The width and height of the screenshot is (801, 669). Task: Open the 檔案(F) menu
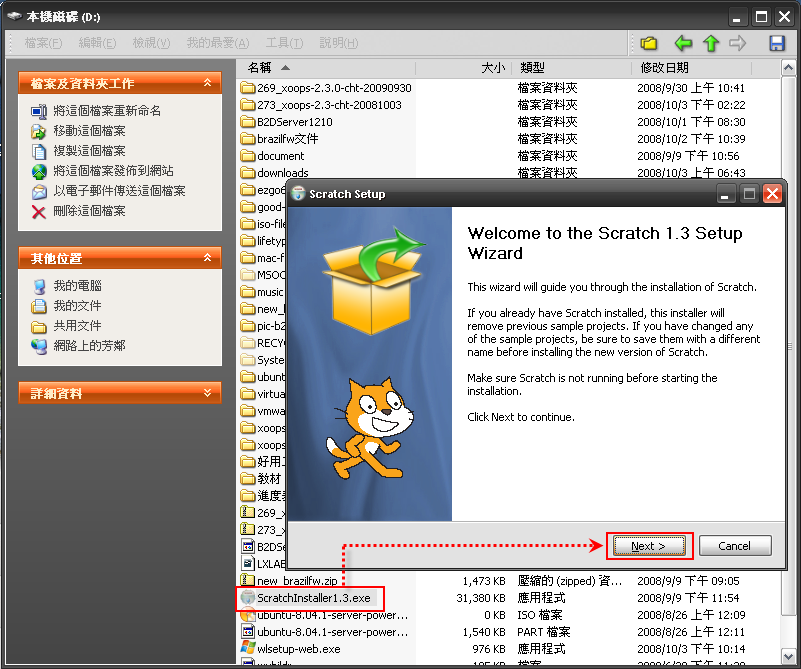pos(43,43)
